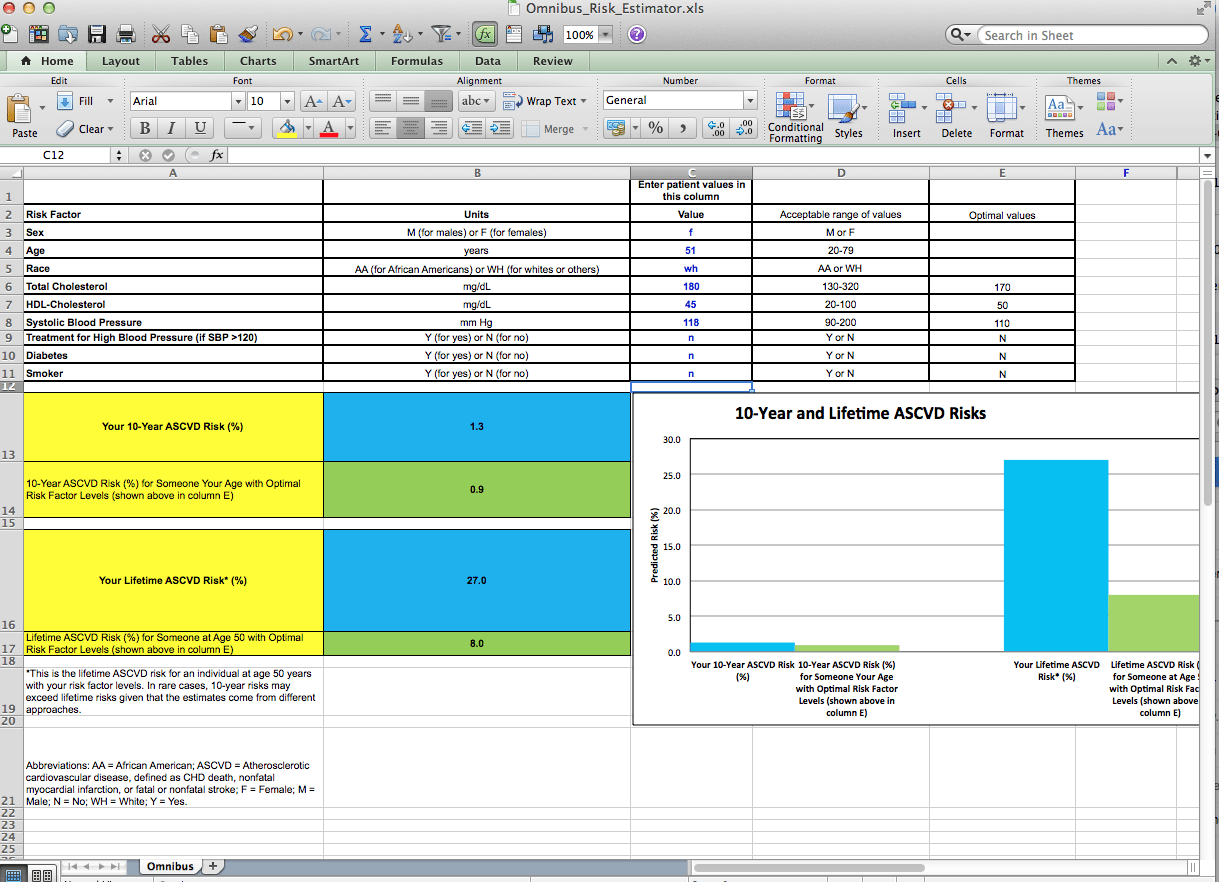
Task: Click the Format cells button in Cells group
Action: [x=1006, y=115]
